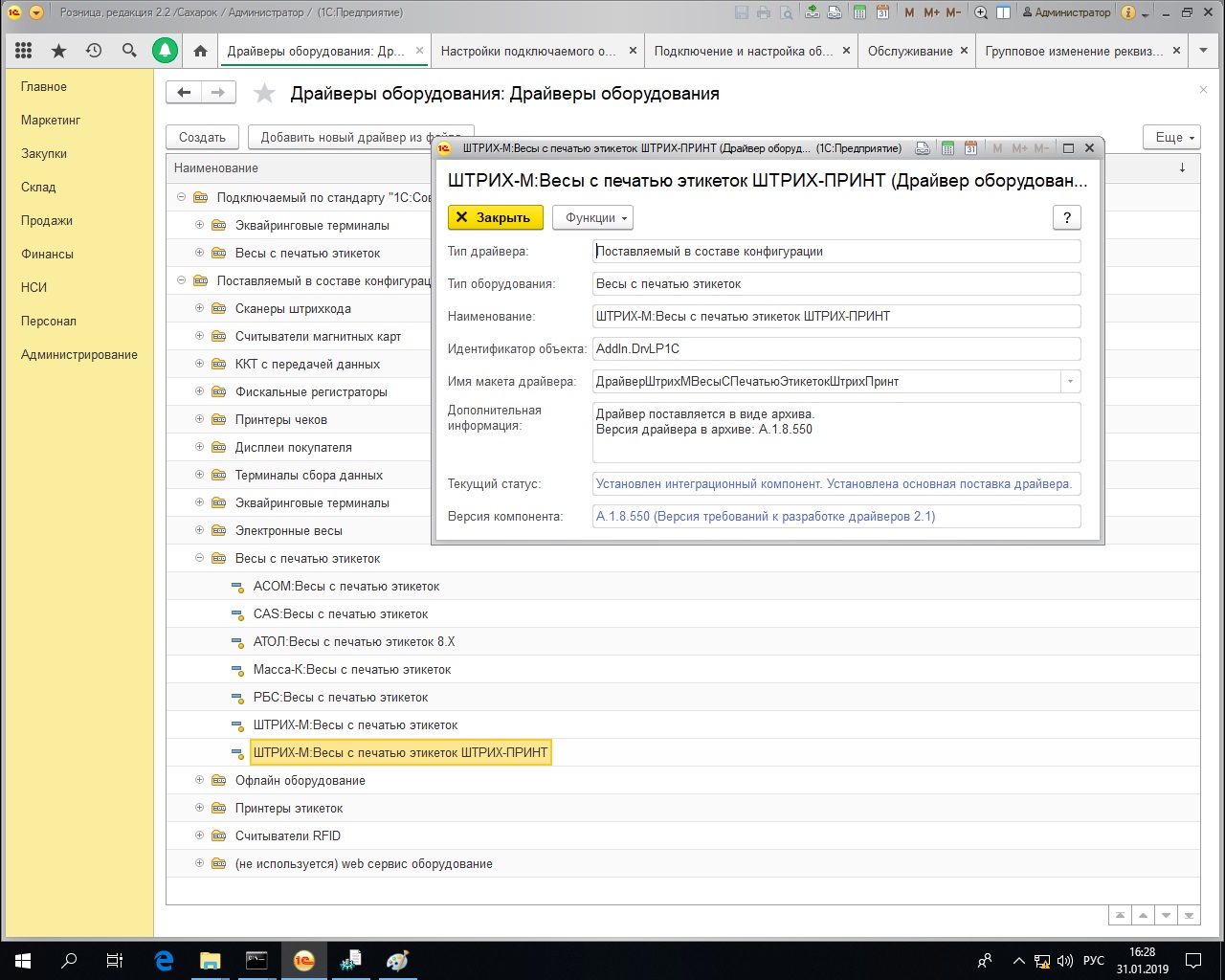Open Windows Task View
Screen dimensions: 1225x980
(114, 960)
